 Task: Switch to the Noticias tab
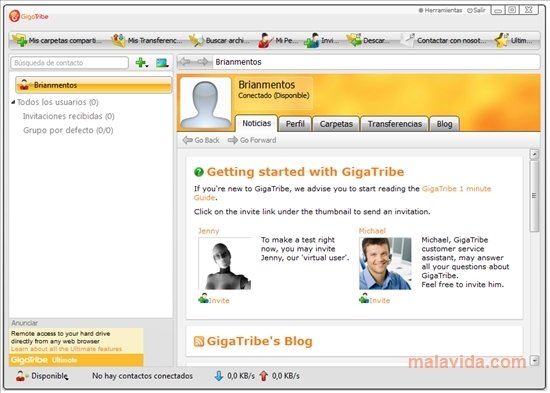click(256, 123)
